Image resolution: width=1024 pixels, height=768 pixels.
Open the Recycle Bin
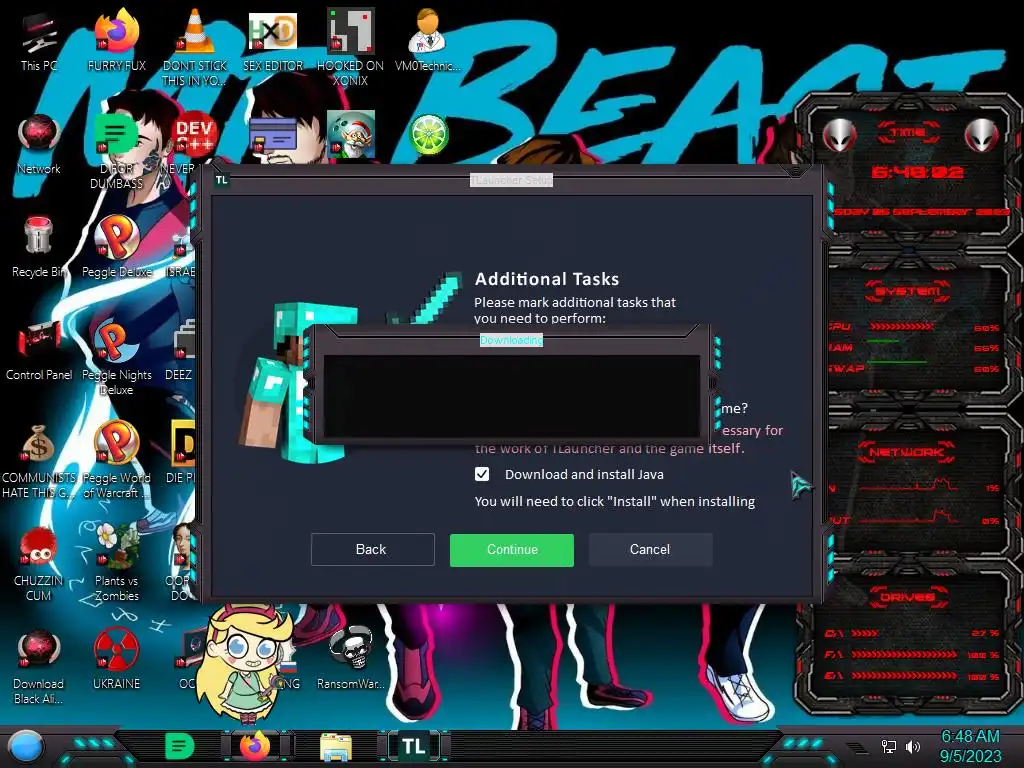point(39,247)
